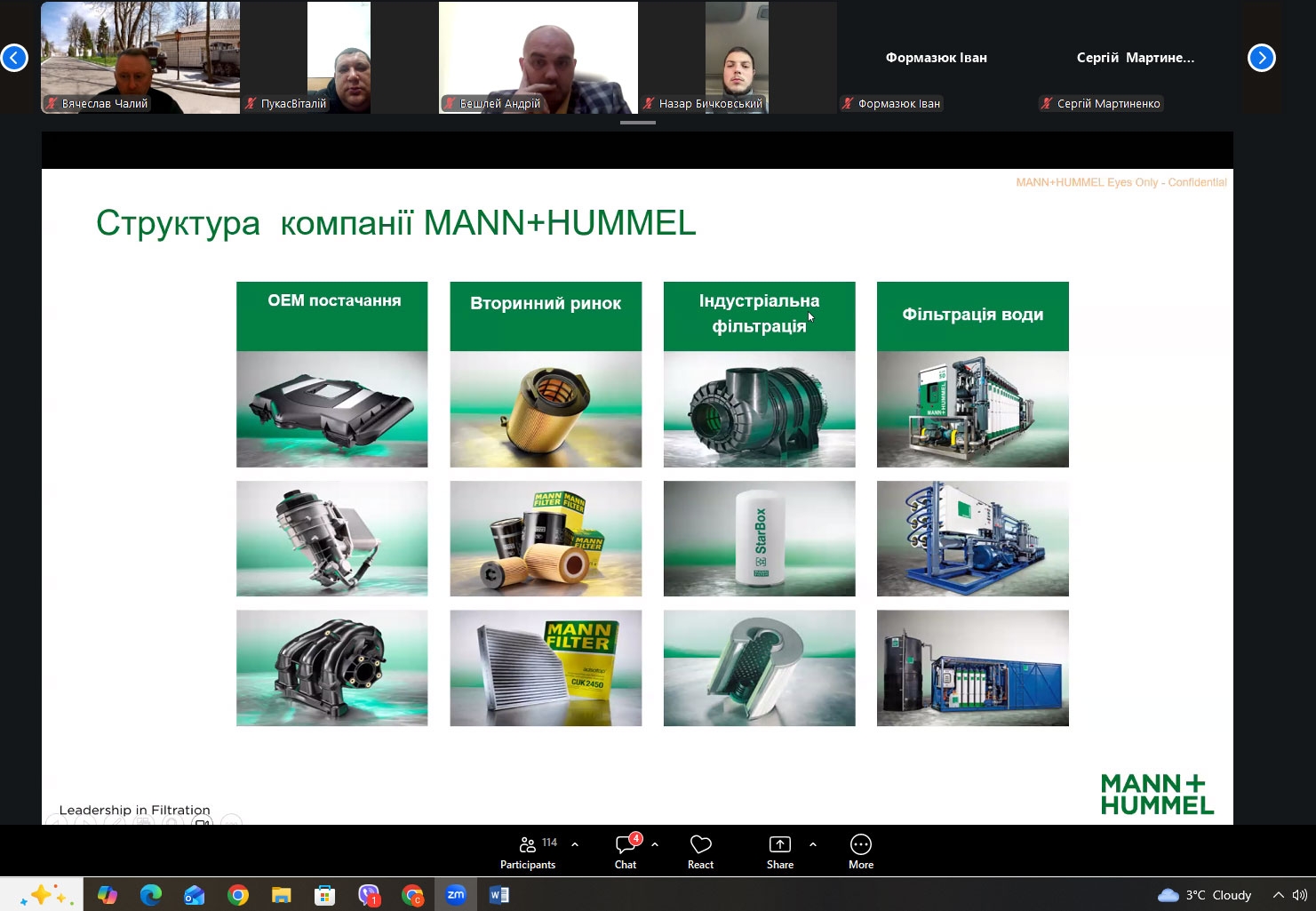Click the CUK 2450 cabin filter image
The image size is (1316, 911).
coord(546,668)
